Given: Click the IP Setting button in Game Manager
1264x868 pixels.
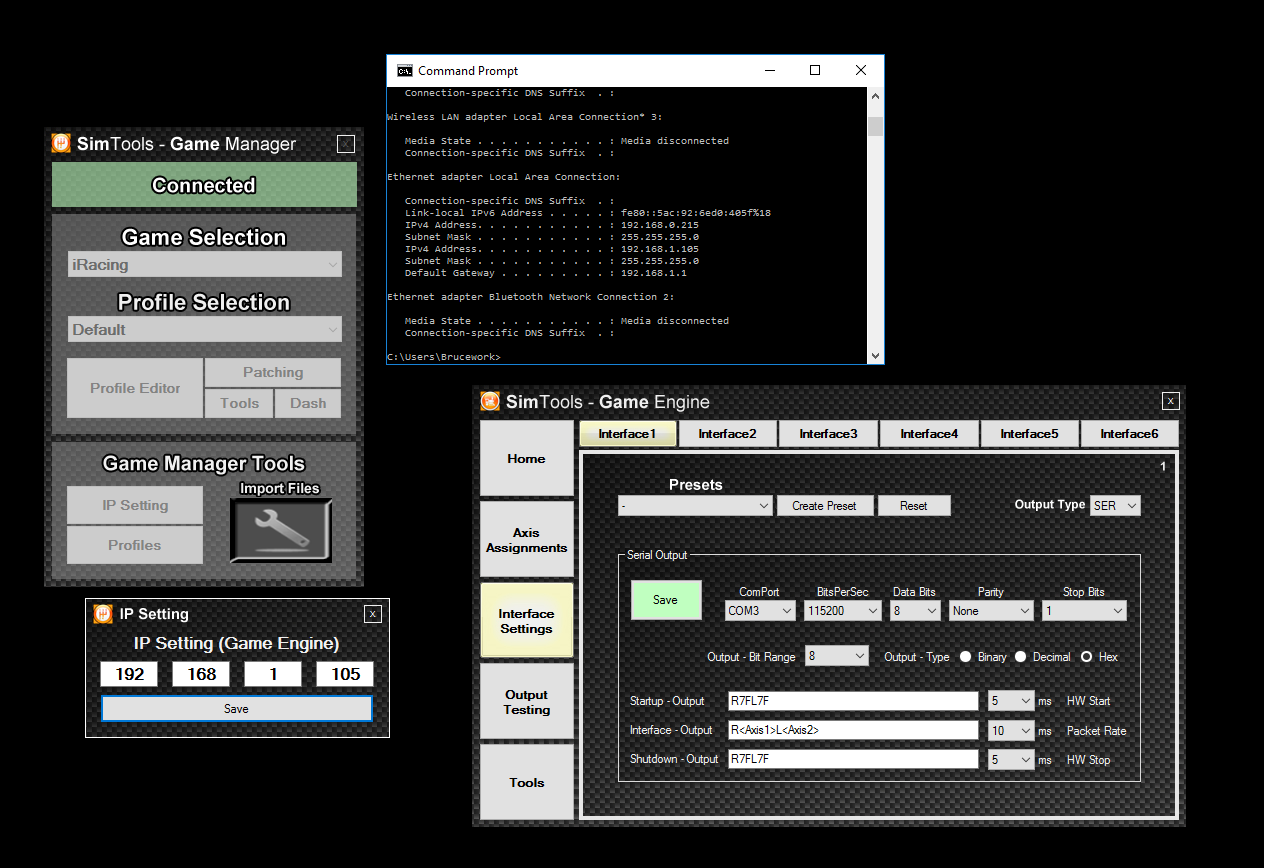Looking at the screenshot, I should click(x=135, y=505).
